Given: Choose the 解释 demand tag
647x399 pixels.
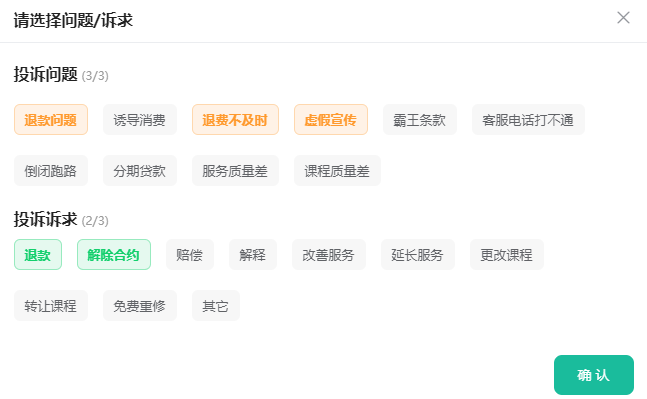Looking at the screenshot, I should pyautogui.click(x=253, y=255).
